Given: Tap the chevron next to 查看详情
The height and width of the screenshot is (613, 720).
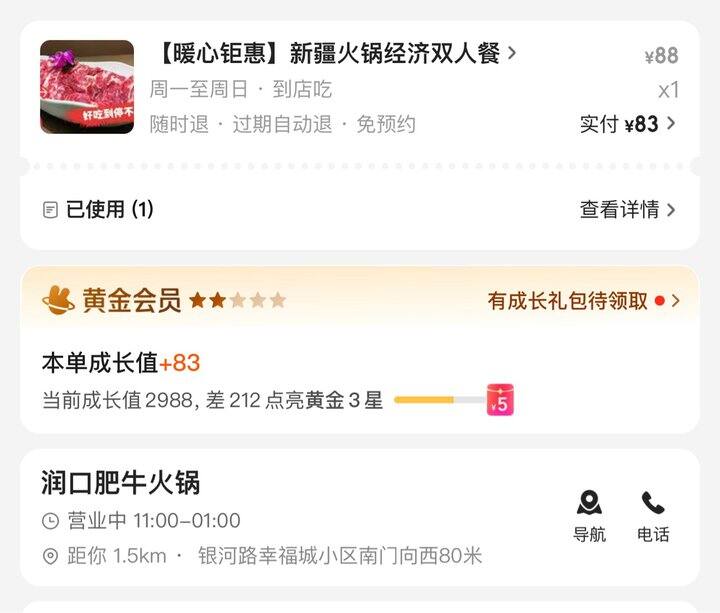Looking at the screenshot, I should coord(671,210).
